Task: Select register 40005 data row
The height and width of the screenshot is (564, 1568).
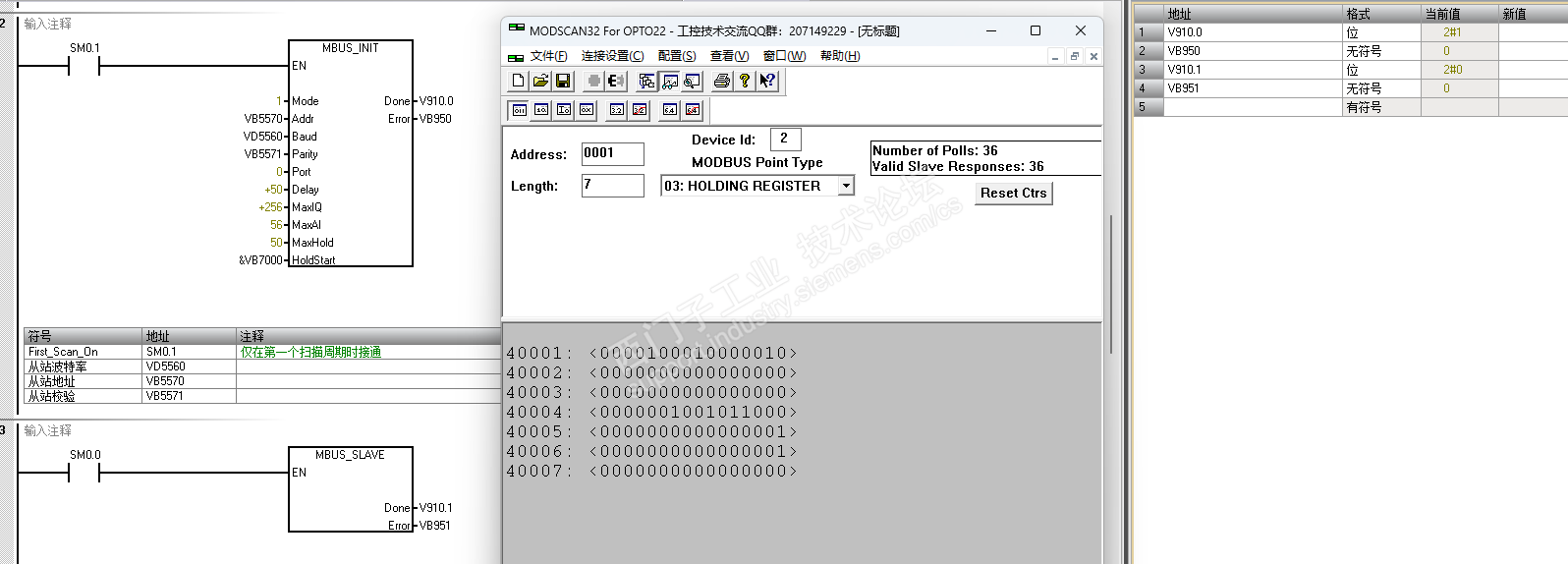Action: tap(652, 431)
